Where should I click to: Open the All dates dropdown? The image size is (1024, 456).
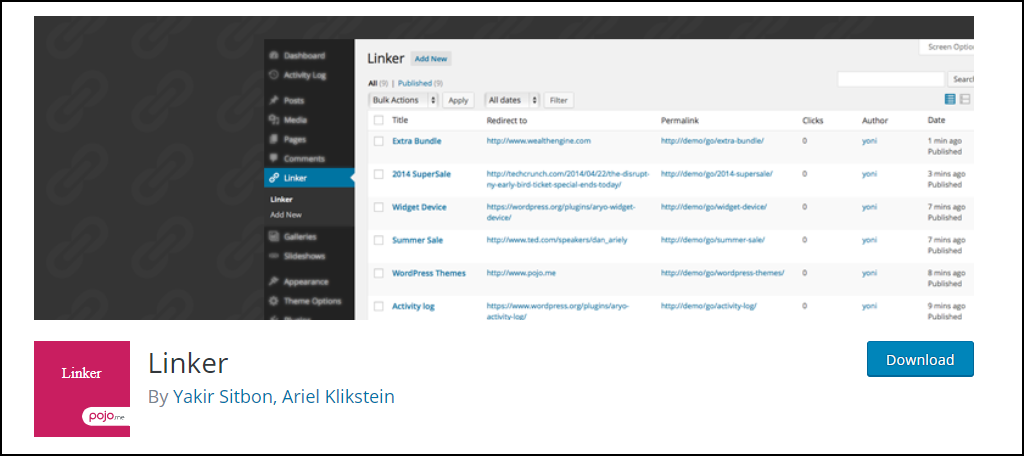click(513, 100)
